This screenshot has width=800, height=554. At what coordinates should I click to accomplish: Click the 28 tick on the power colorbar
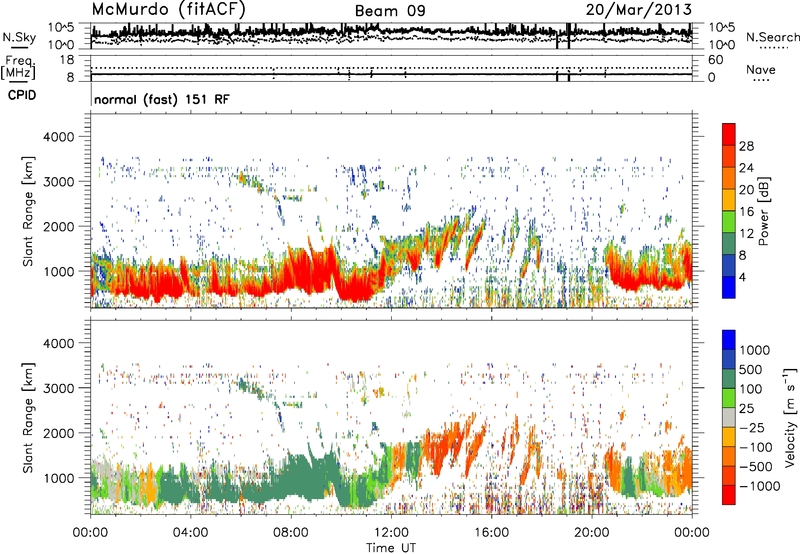click(746, 146)
